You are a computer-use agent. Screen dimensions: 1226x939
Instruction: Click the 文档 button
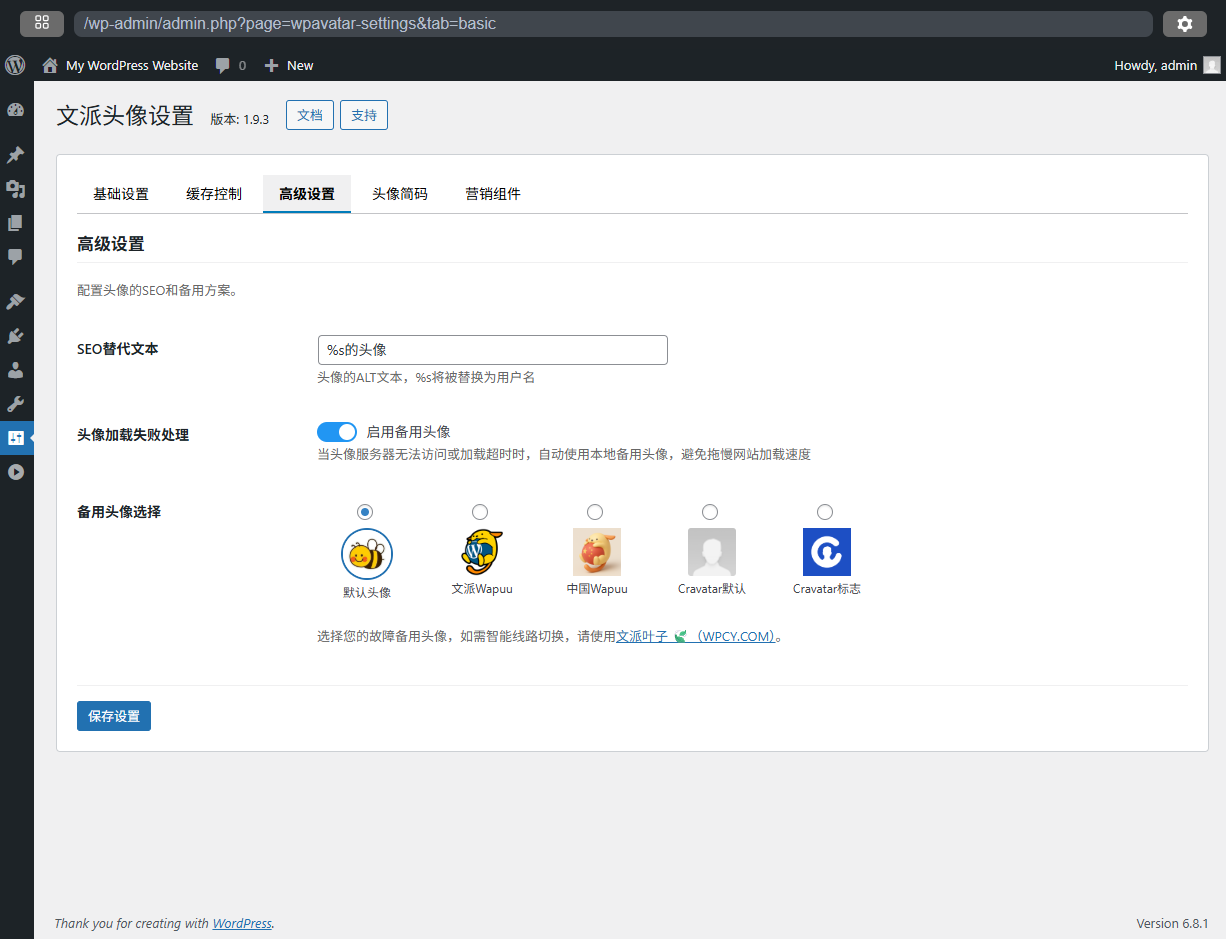click(310, 115)
